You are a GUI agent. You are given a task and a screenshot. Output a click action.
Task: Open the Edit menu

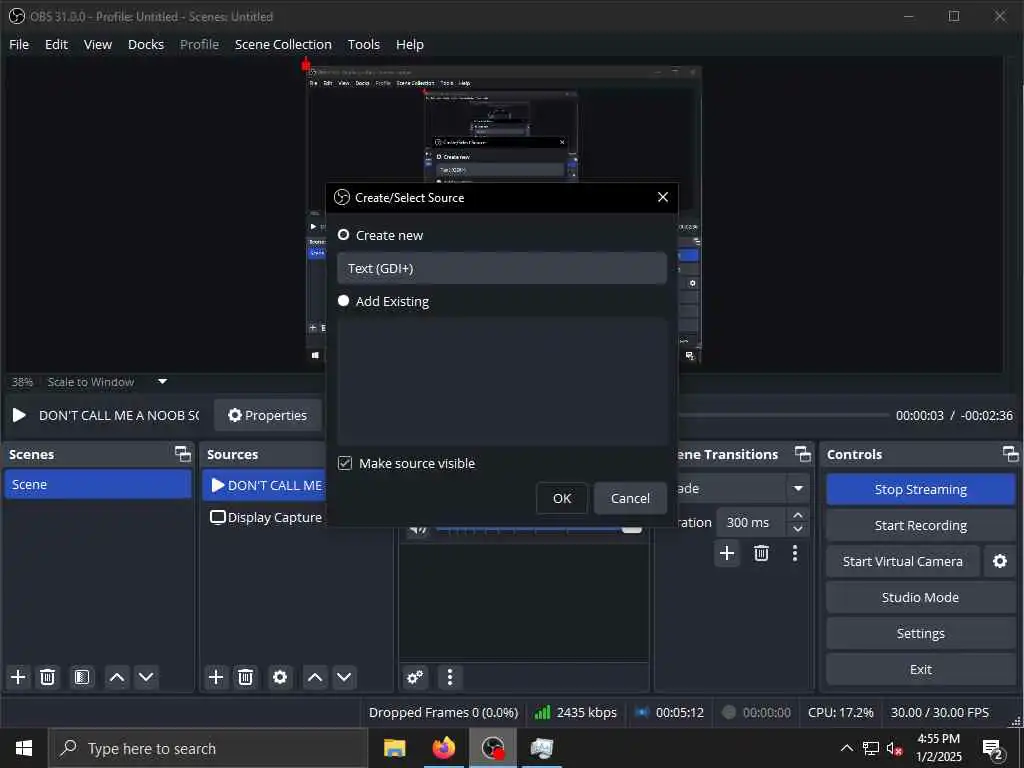pos(56,44)
